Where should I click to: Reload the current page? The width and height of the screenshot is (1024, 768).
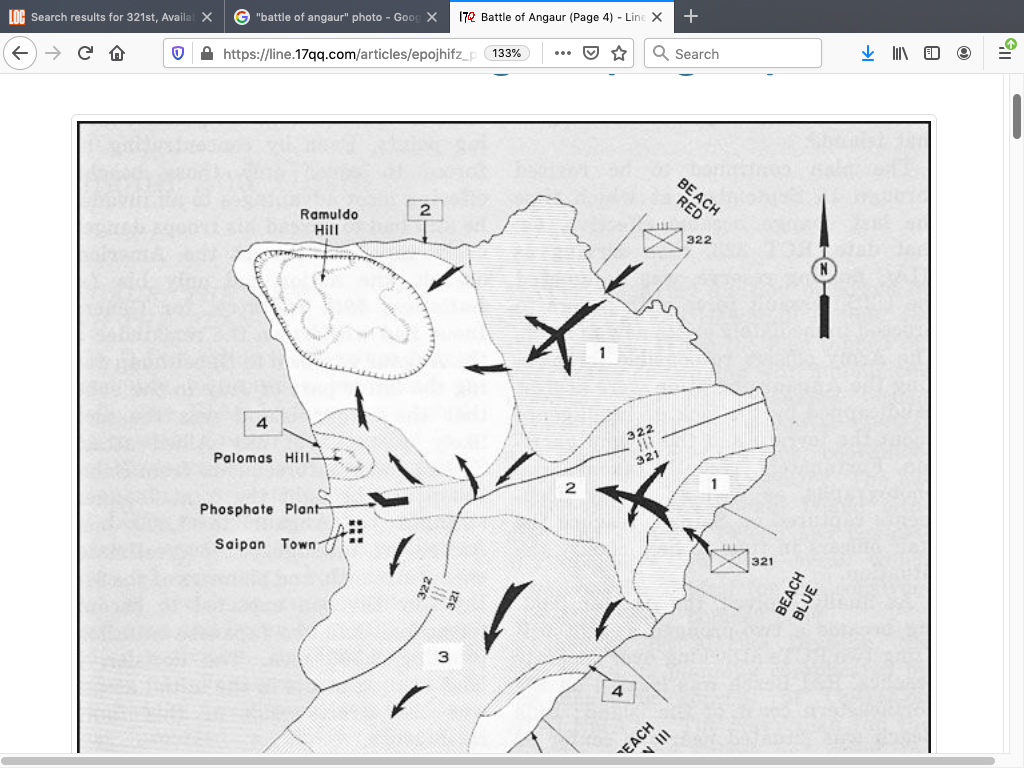85,54
